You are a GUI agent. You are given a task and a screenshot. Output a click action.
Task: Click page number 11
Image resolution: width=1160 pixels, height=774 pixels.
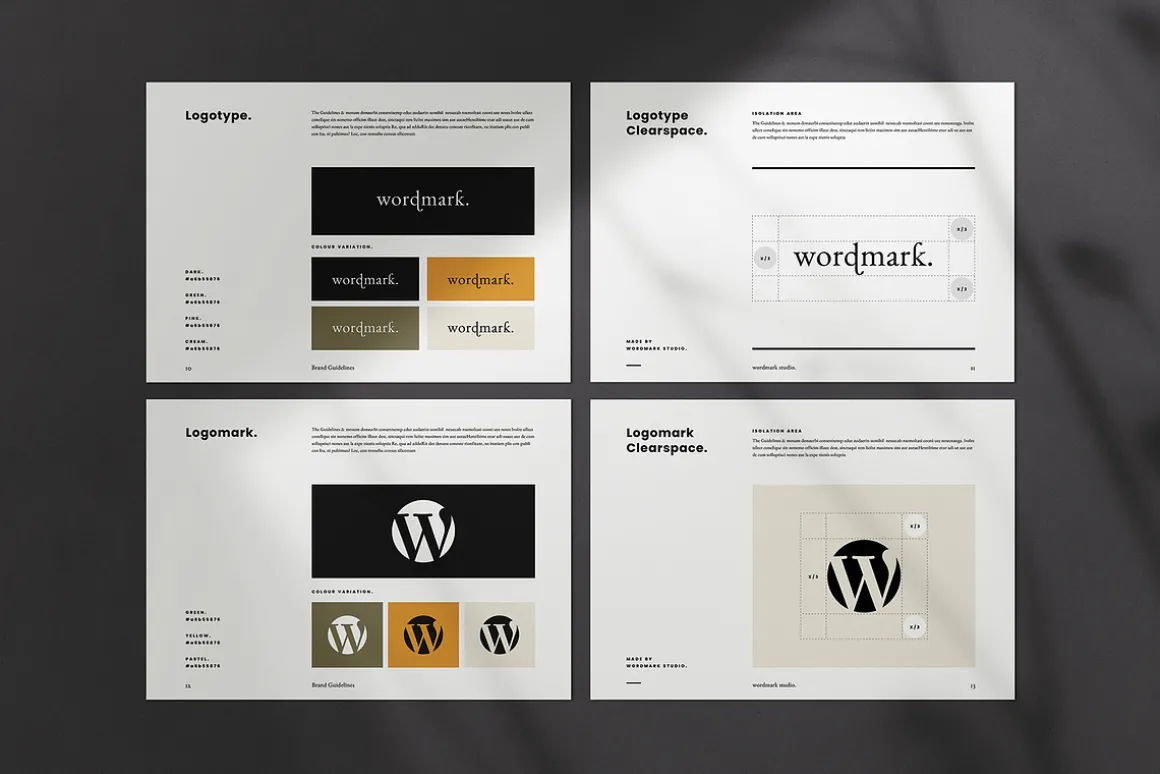972,368
